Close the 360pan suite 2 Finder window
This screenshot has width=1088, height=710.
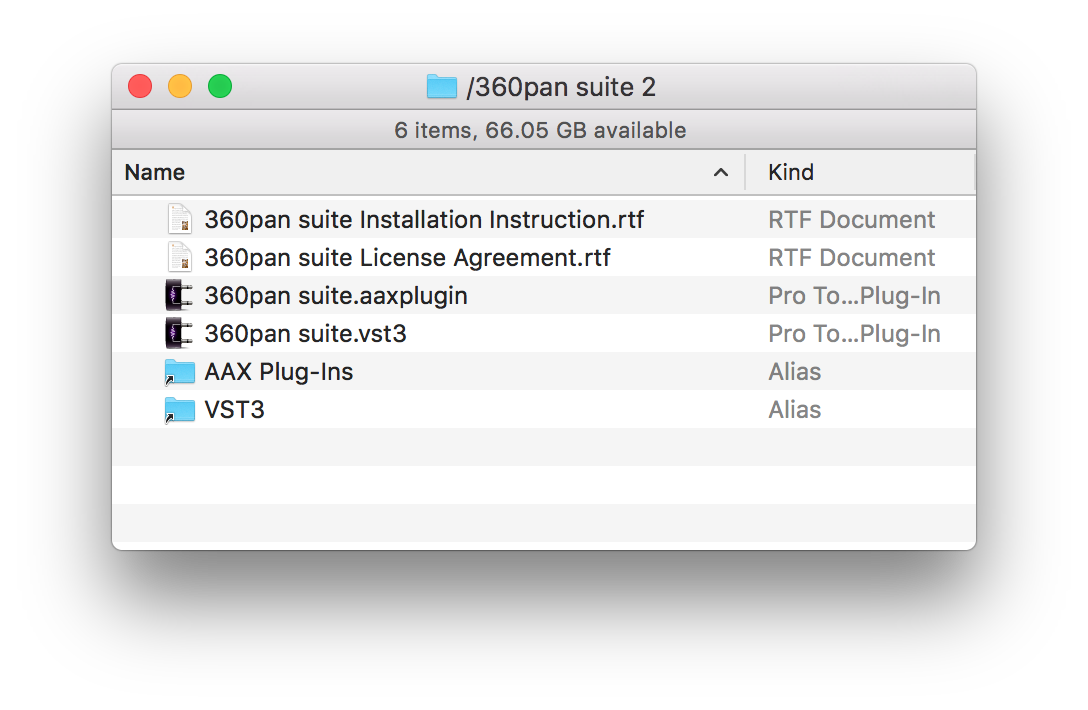[x=140, y=86]
